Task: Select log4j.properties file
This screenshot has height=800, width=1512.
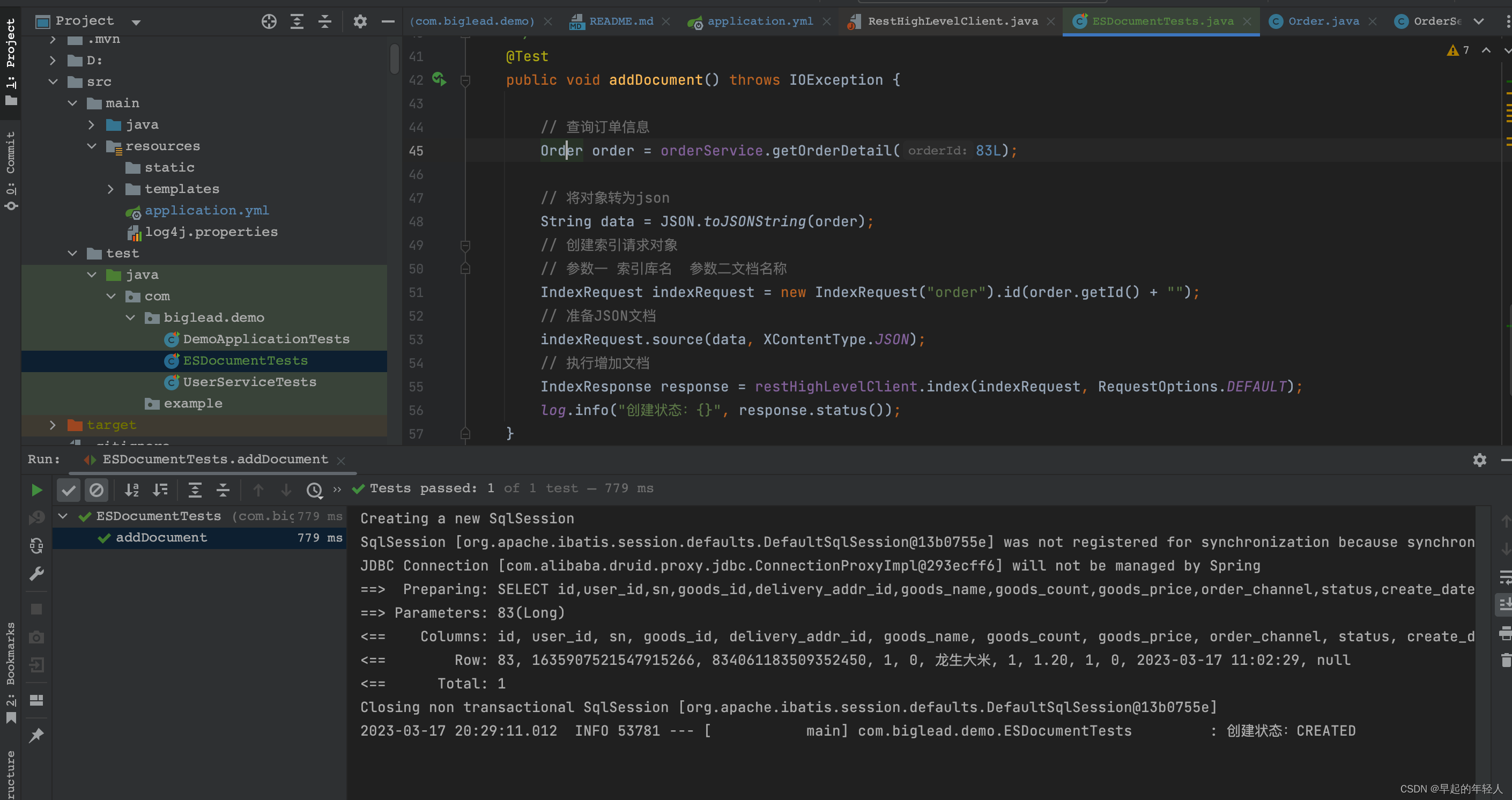Action: tap(211, 232)
